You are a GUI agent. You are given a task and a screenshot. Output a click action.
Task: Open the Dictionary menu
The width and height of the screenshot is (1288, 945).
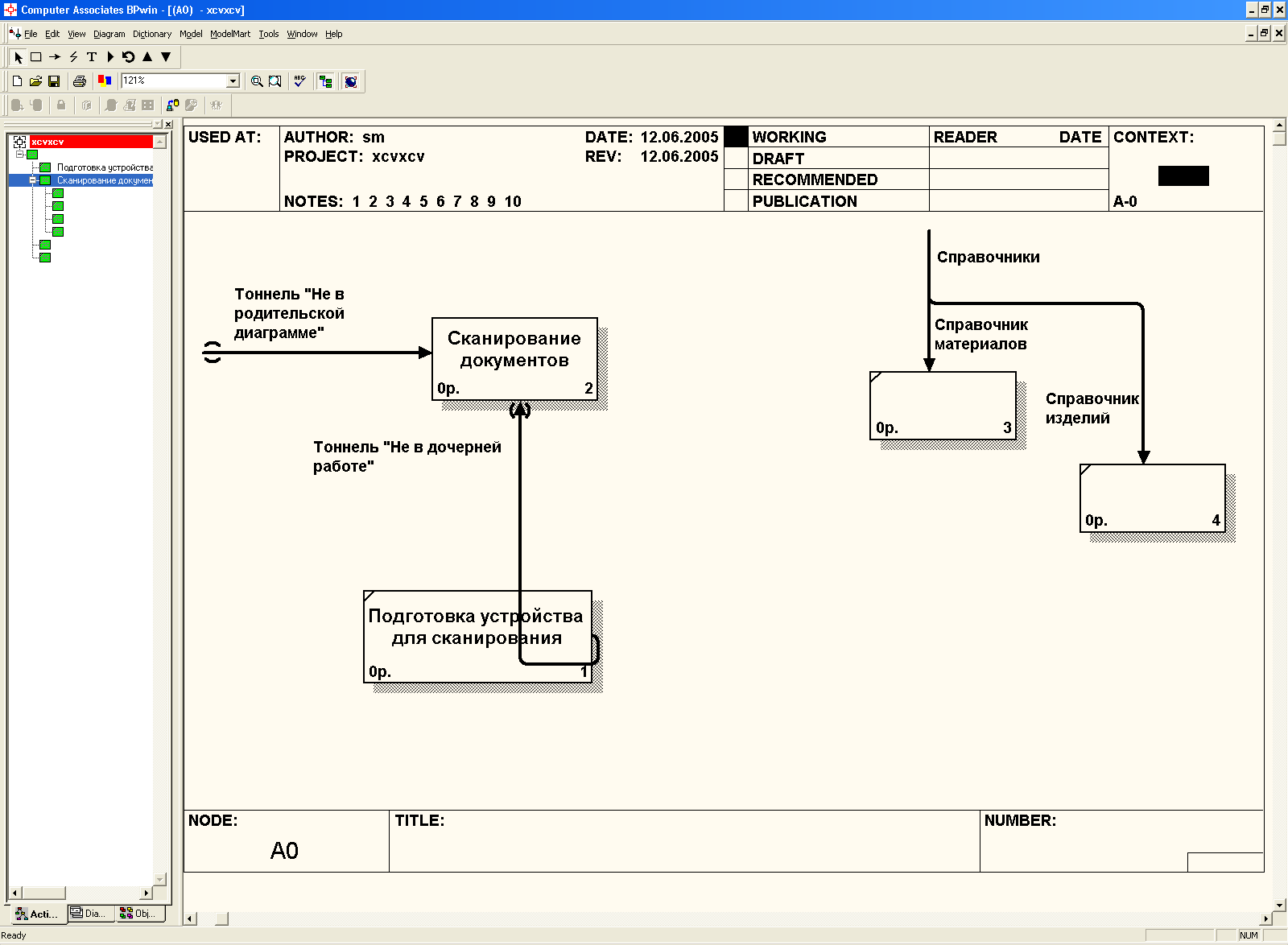pos(152,34)
